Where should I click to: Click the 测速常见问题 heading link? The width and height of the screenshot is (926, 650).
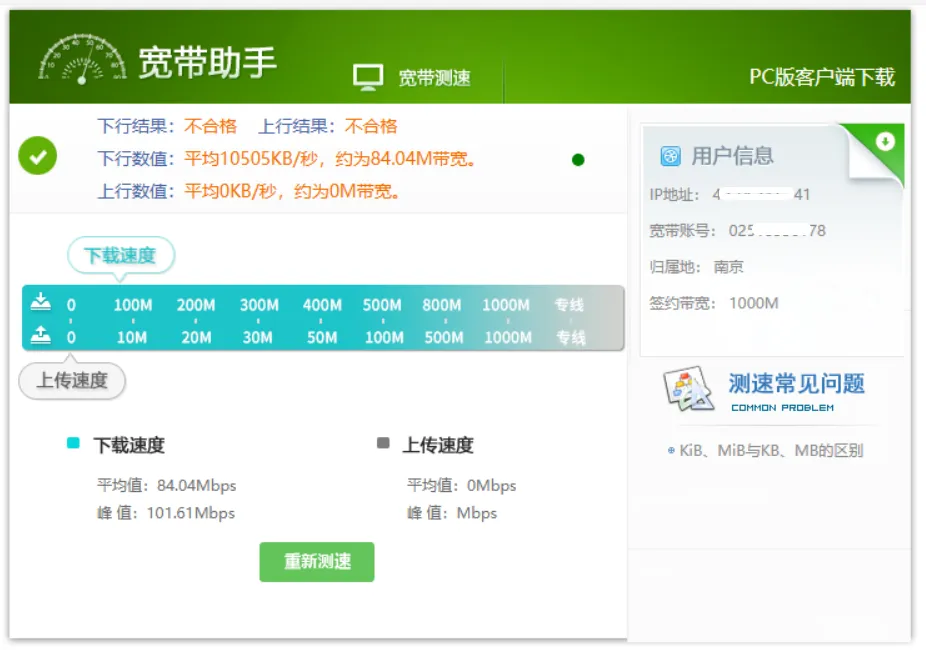796,383
